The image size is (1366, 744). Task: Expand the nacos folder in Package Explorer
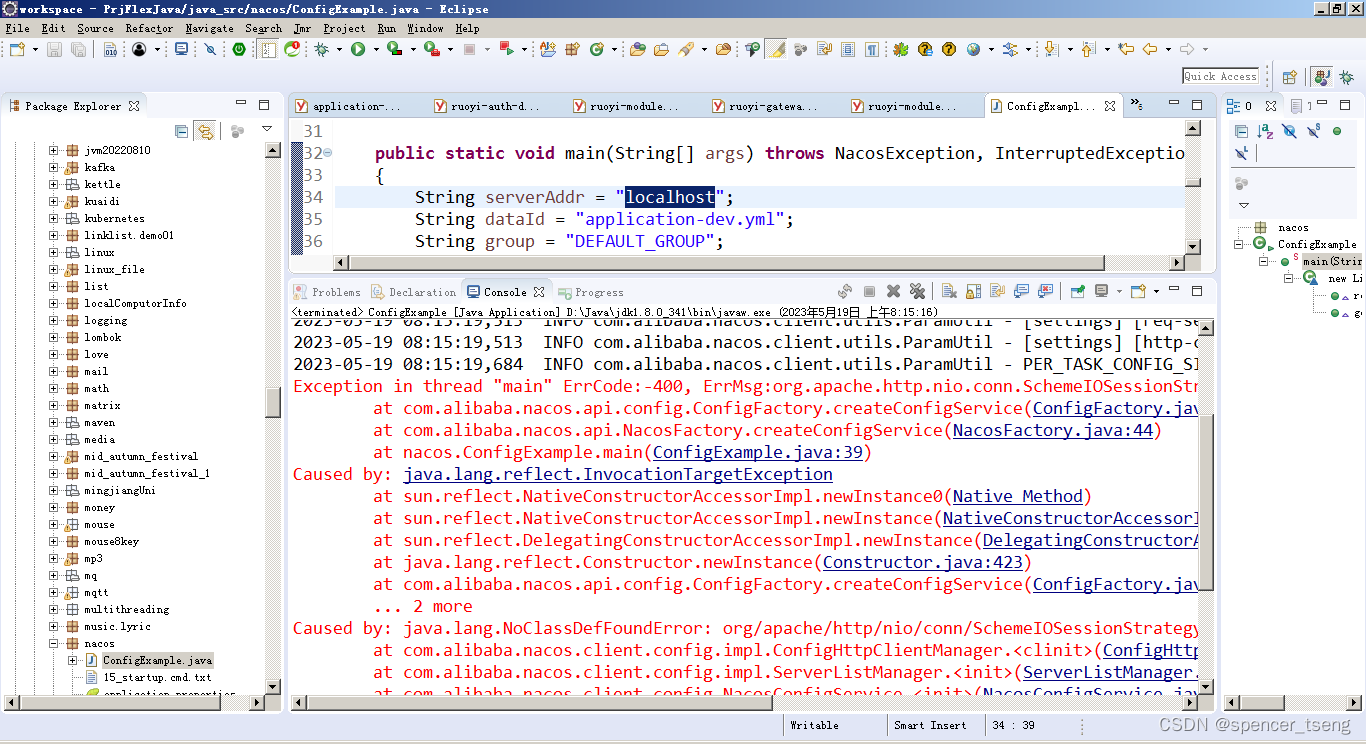[53, 644]
